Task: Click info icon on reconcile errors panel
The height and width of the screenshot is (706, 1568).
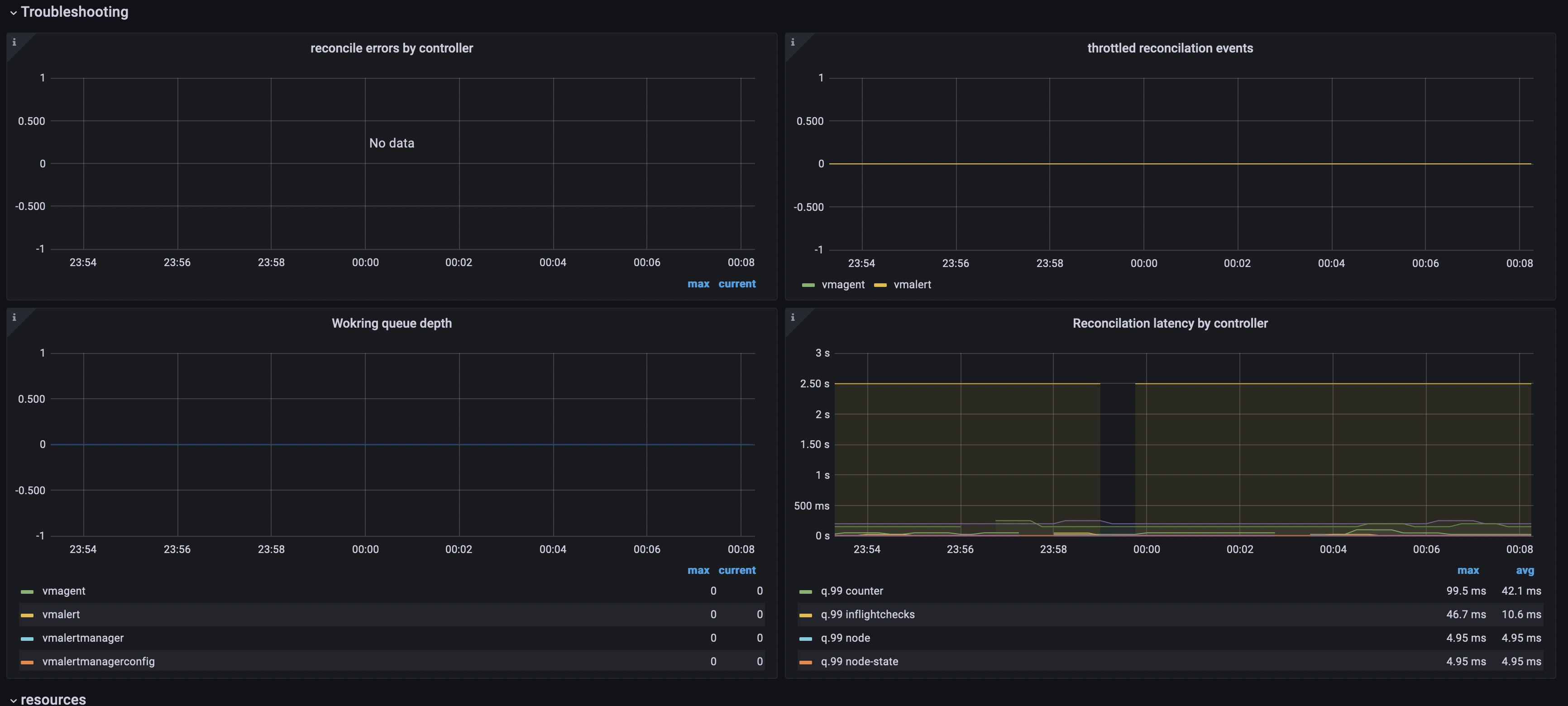Action: (x=14, y=42)
